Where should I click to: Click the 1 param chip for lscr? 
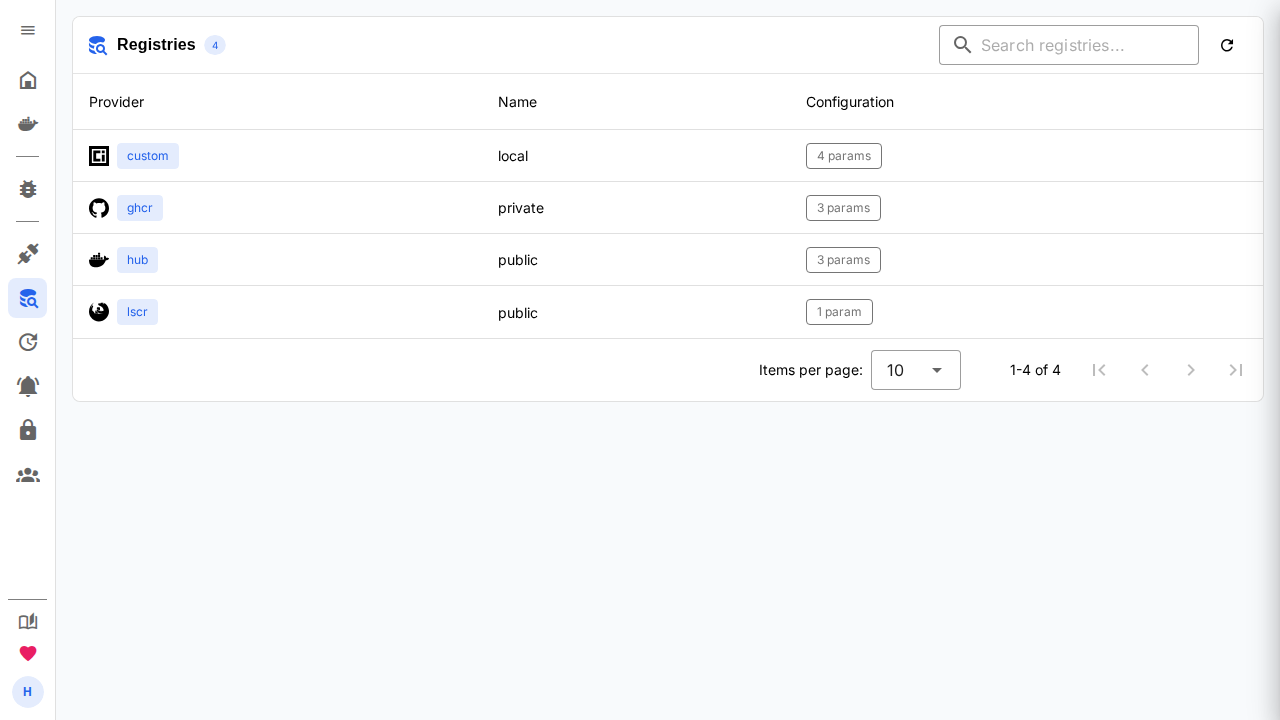[839, 312]
